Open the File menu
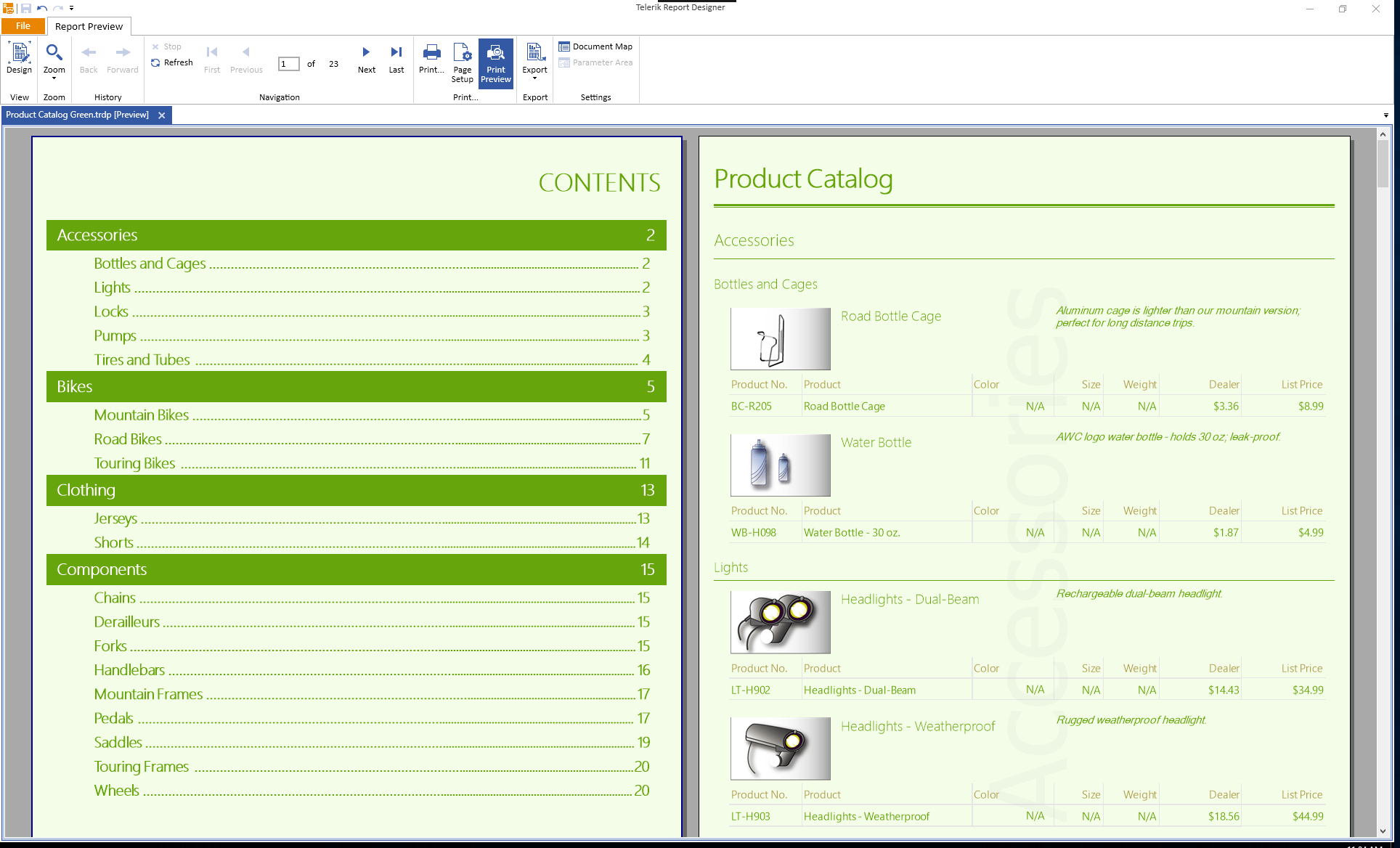The width and height of the screenshot is (1400, 848). tap(23, 25)
